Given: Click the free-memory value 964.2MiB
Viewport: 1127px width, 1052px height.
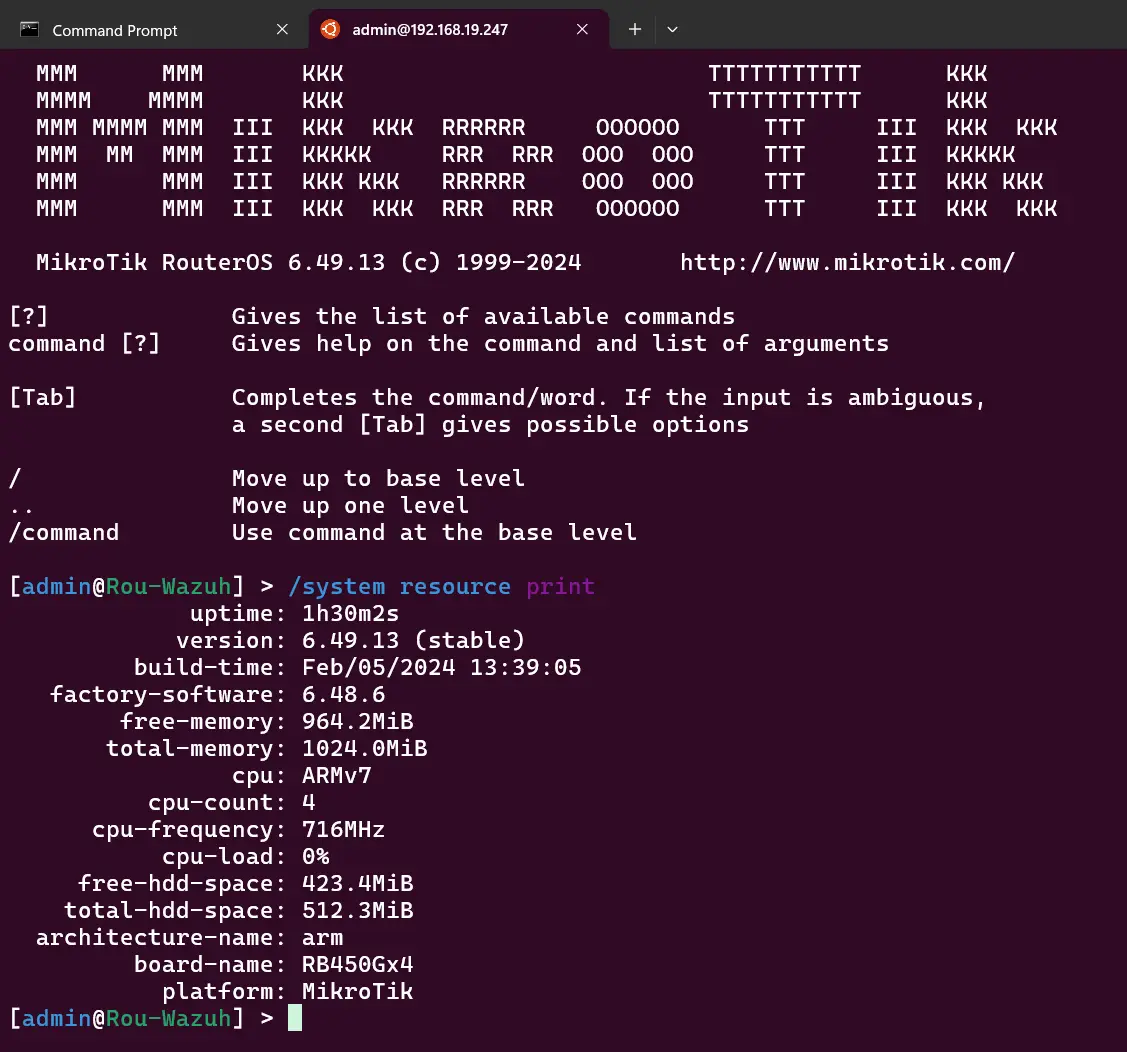Looking at the screenshot, I should pos(357,722).
